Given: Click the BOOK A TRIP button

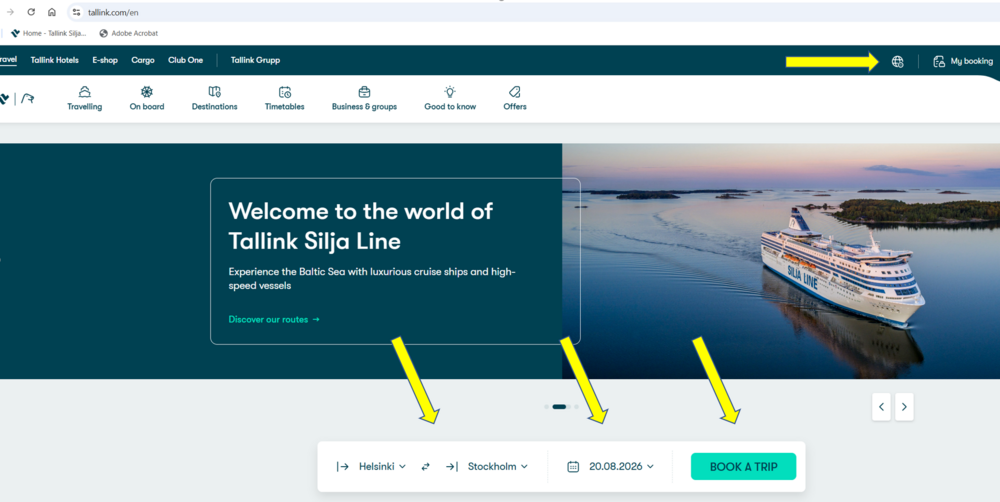Looking at the screenshot, I should click(x=743, y=466).
